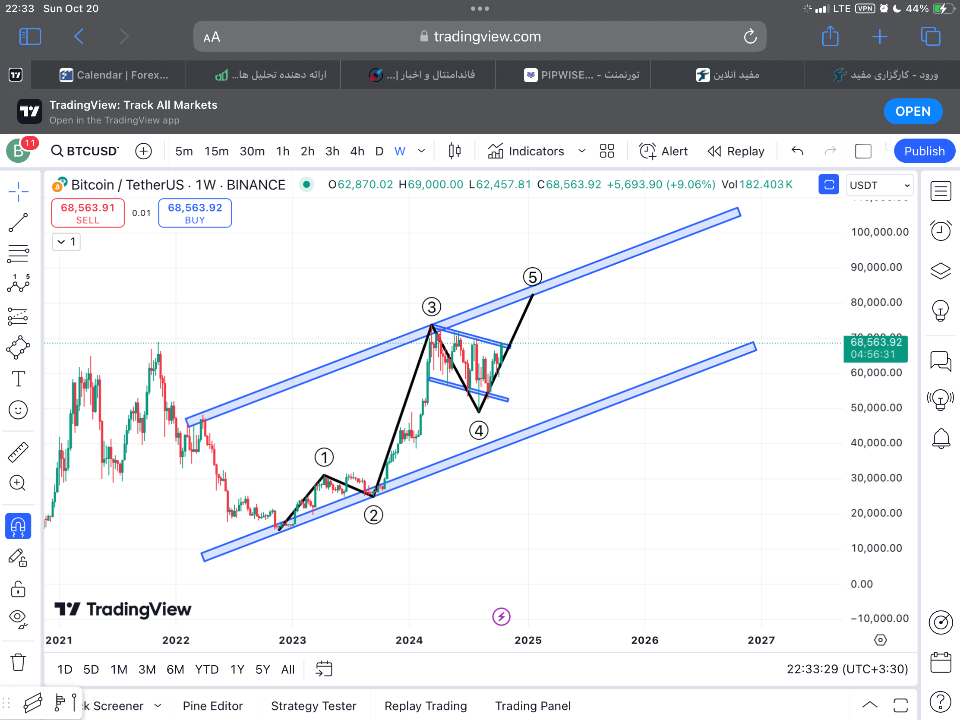The image size is (960, 720).
Task: Open the ideas stream broadcast icon
Action: [940, 399]
